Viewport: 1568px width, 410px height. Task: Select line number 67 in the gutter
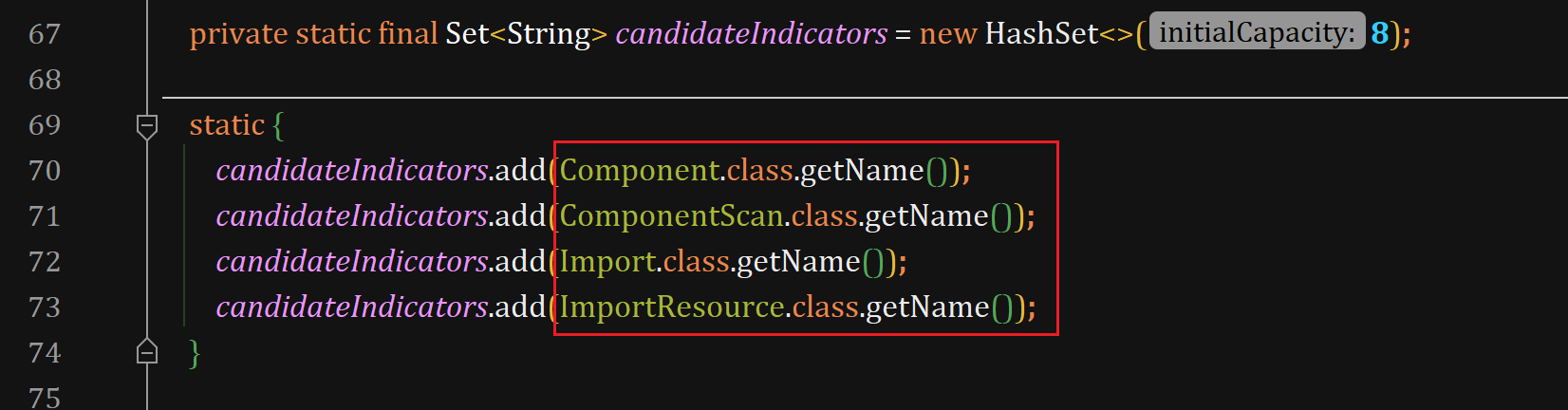coord(45,34)
